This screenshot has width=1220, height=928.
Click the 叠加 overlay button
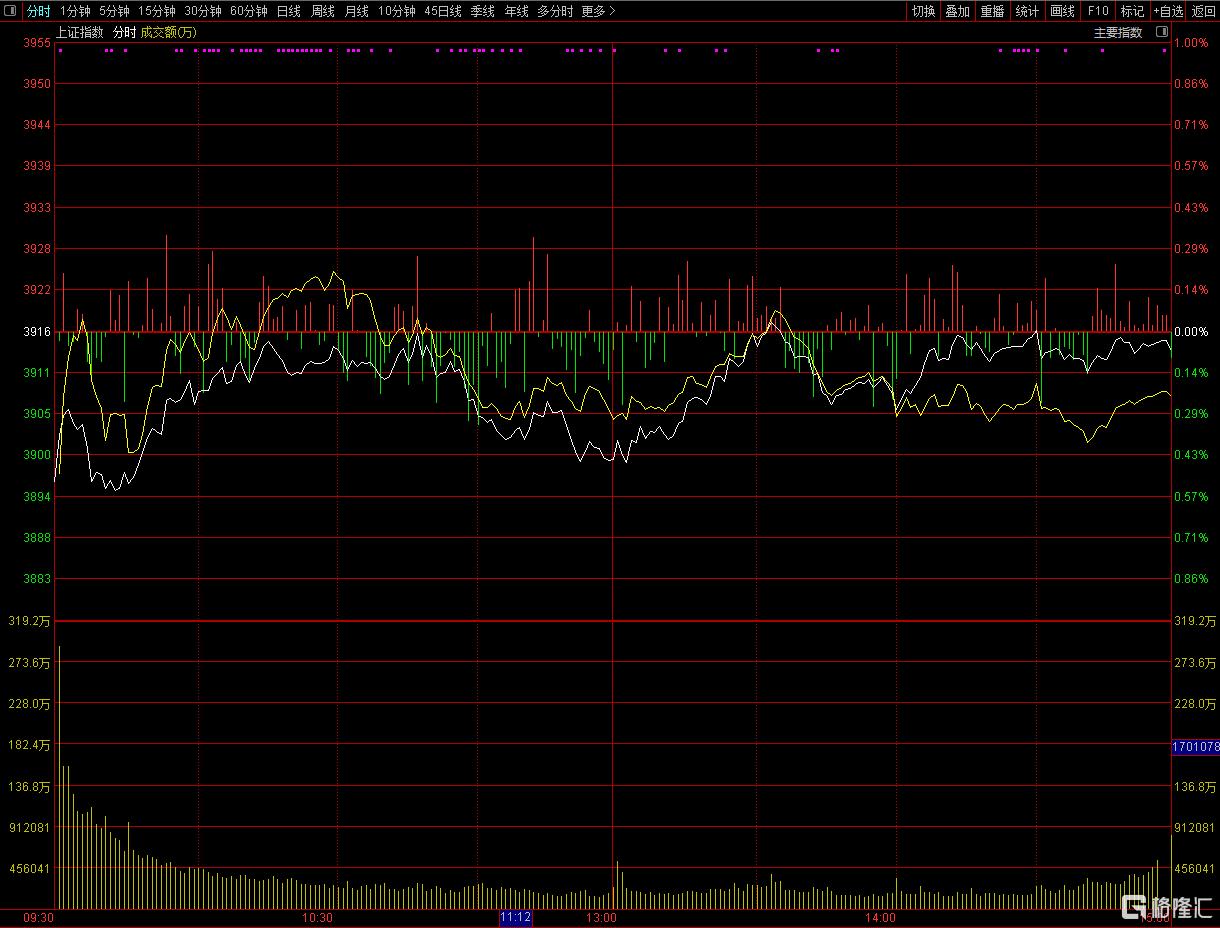[957, 11]
